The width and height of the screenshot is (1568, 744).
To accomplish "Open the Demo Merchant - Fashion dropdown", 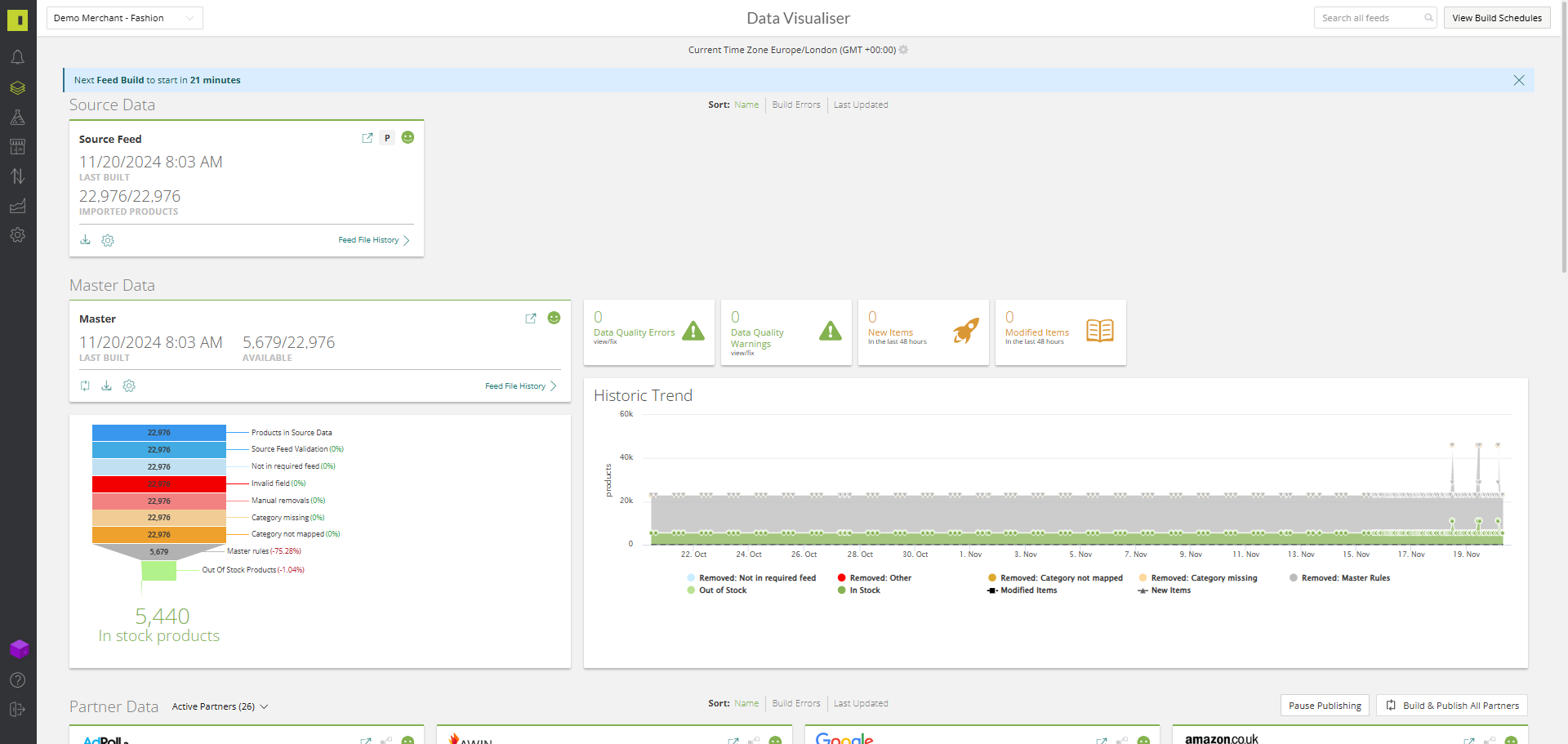I will coord(124,18).
